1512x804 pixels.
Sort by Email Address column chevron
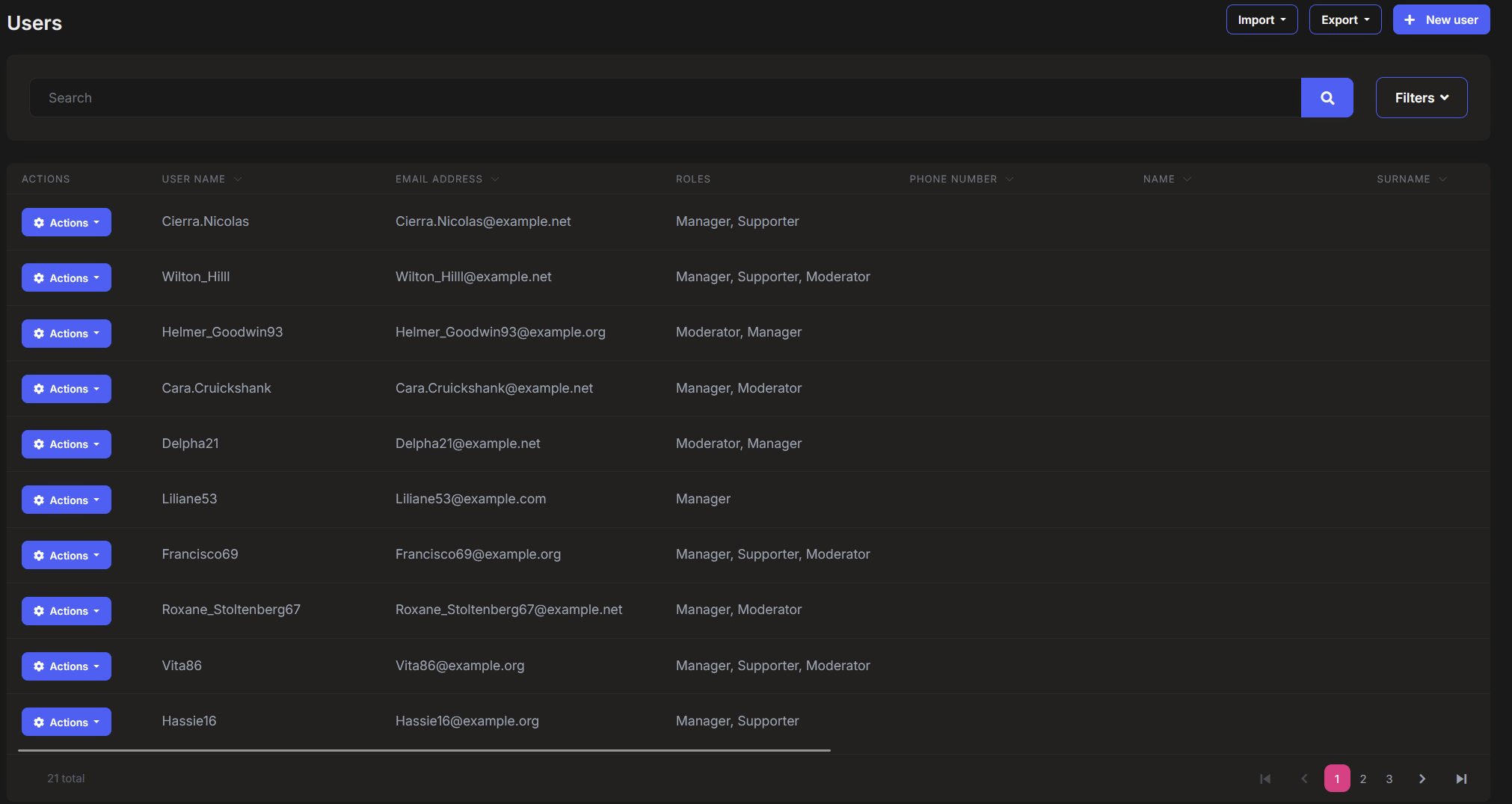495,179
